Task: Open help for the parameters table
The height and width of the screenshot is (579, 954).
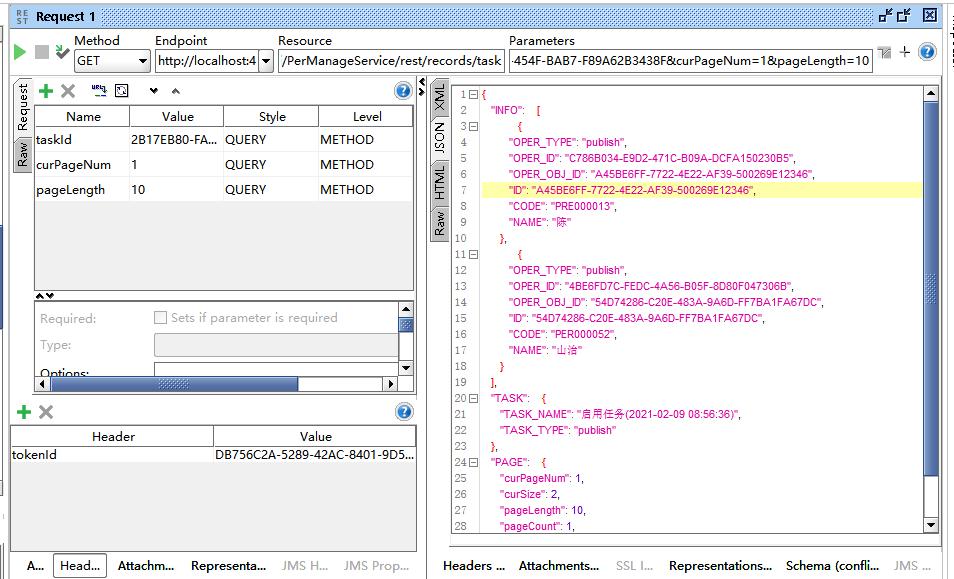Action: (403, 91)
